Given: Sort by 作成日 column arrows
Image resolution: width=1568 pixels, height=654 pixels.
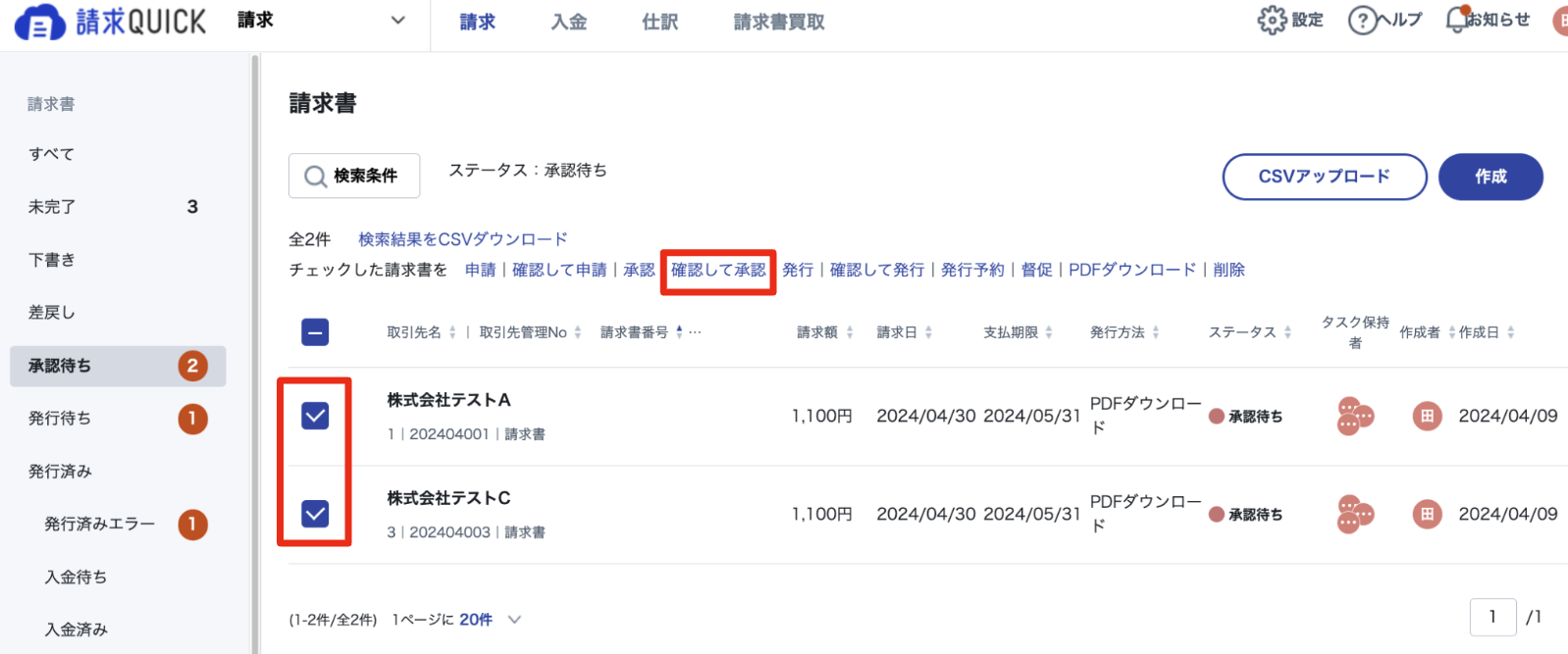Looking at the screenshot, I should click(x=1511, y=332).
